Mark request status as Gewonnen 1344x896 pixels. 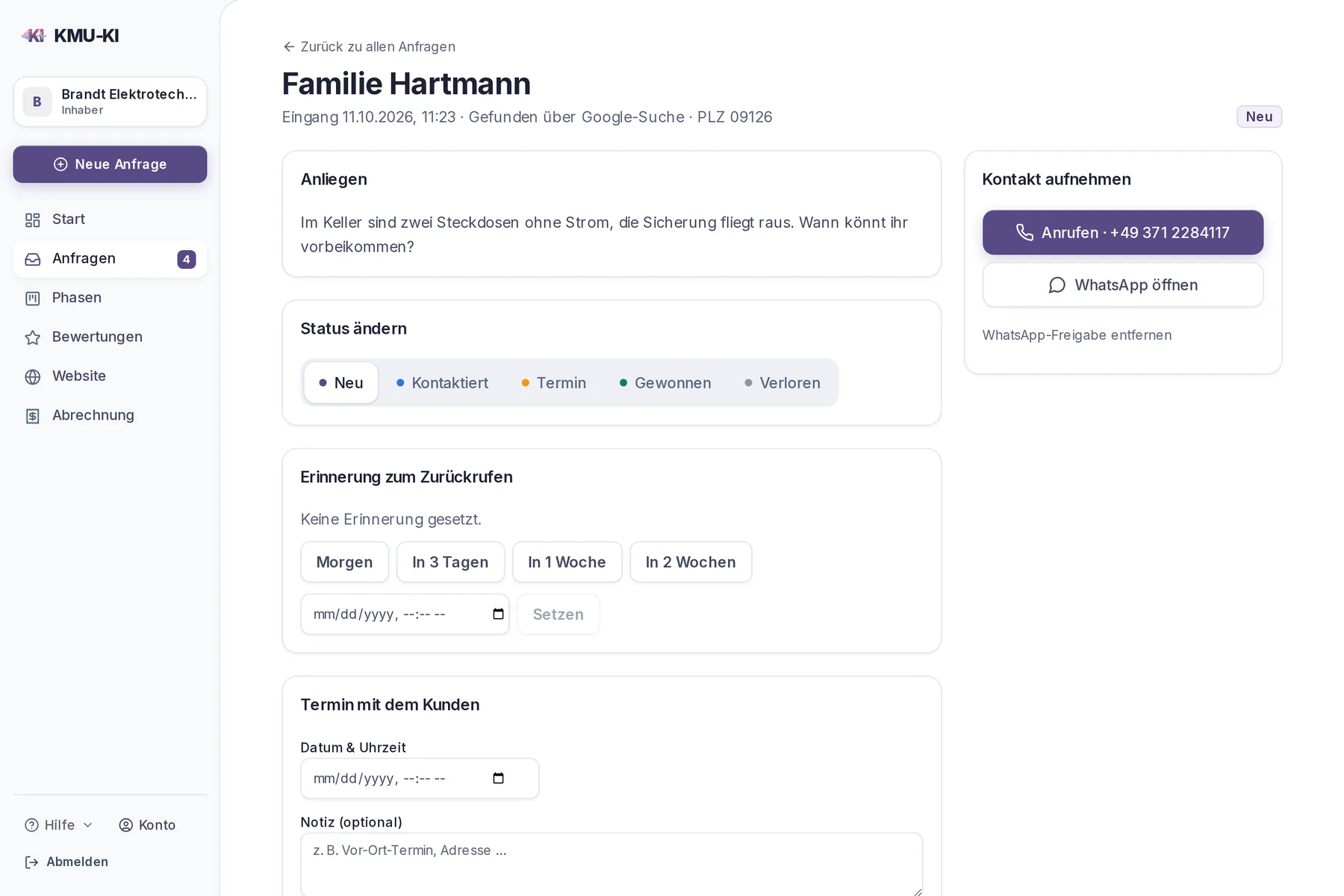point(665,383)
